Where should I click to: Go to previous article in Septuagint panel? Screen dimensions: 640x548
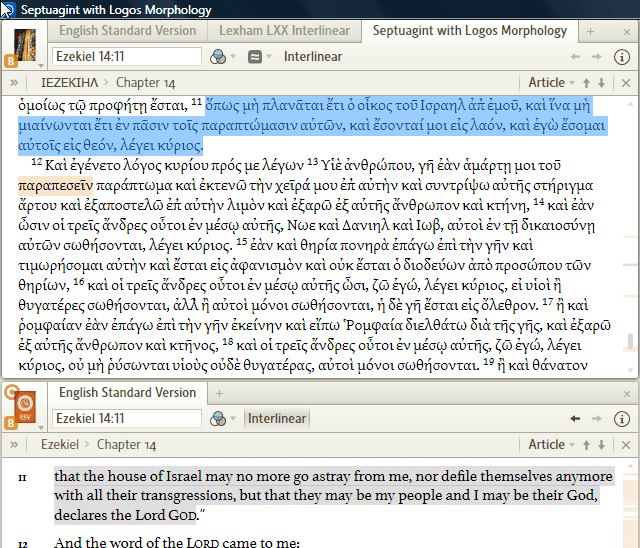(x=587, y=83)
